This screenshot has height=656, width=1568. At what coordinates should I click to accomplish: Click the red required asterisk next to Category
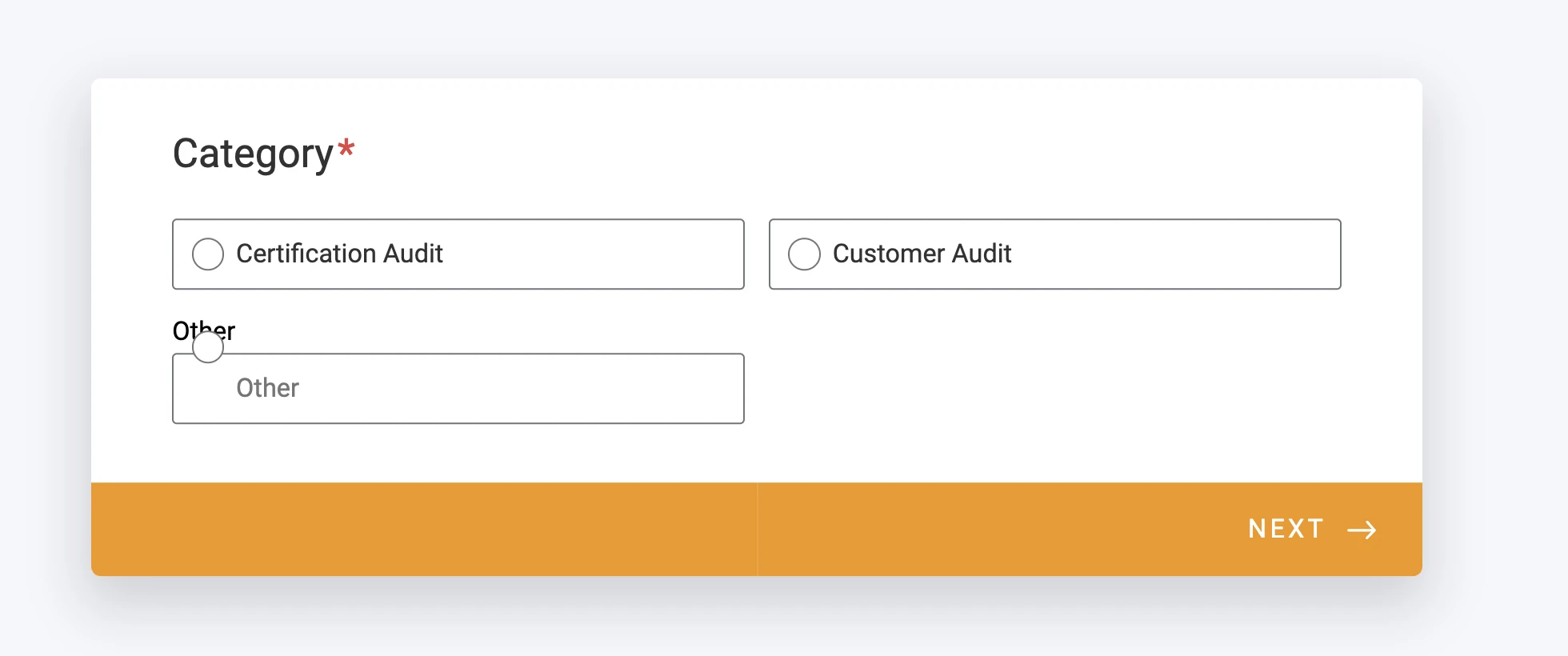(x=346, y=149)
